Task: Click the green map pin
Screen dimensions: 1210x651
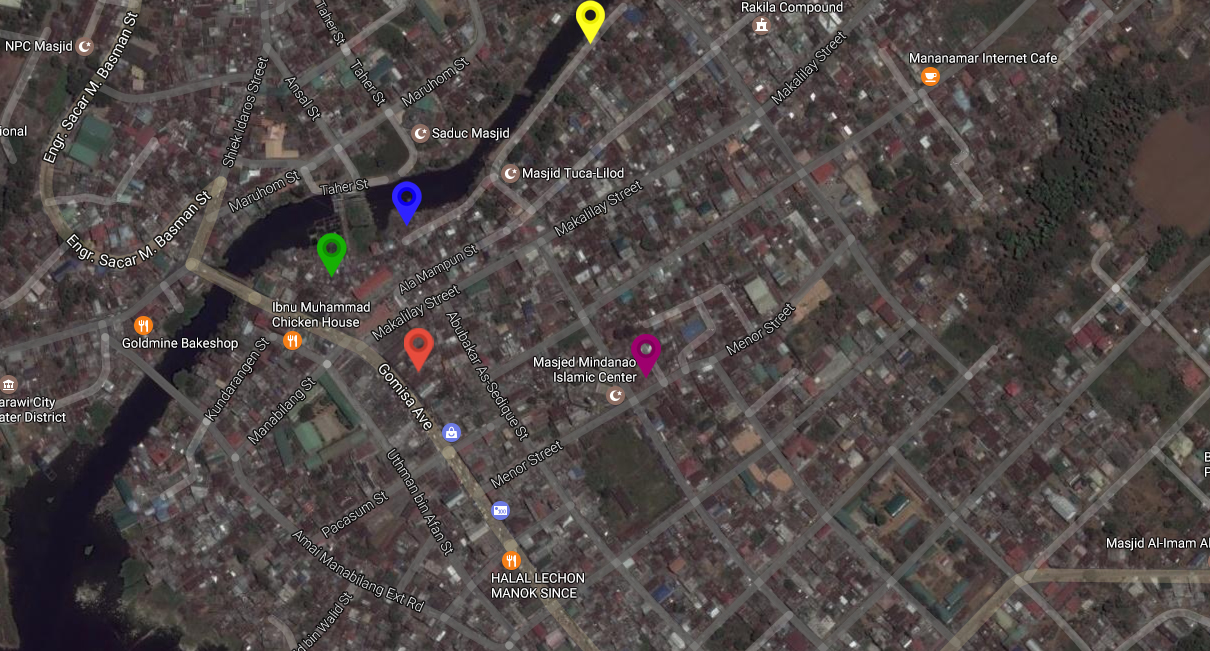Action: pos(331,250)
